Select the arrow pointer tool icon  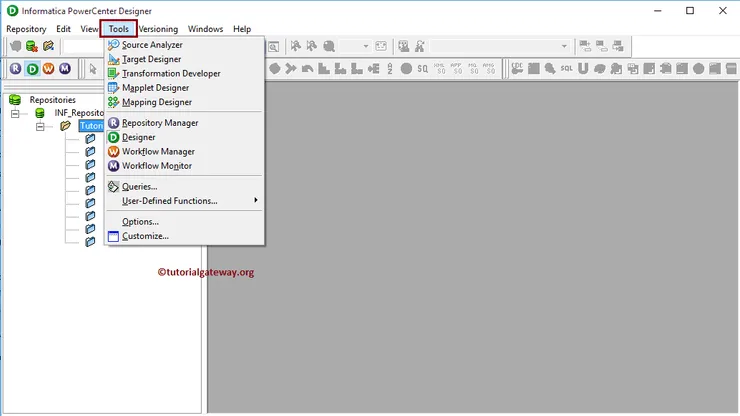[93, 69]
